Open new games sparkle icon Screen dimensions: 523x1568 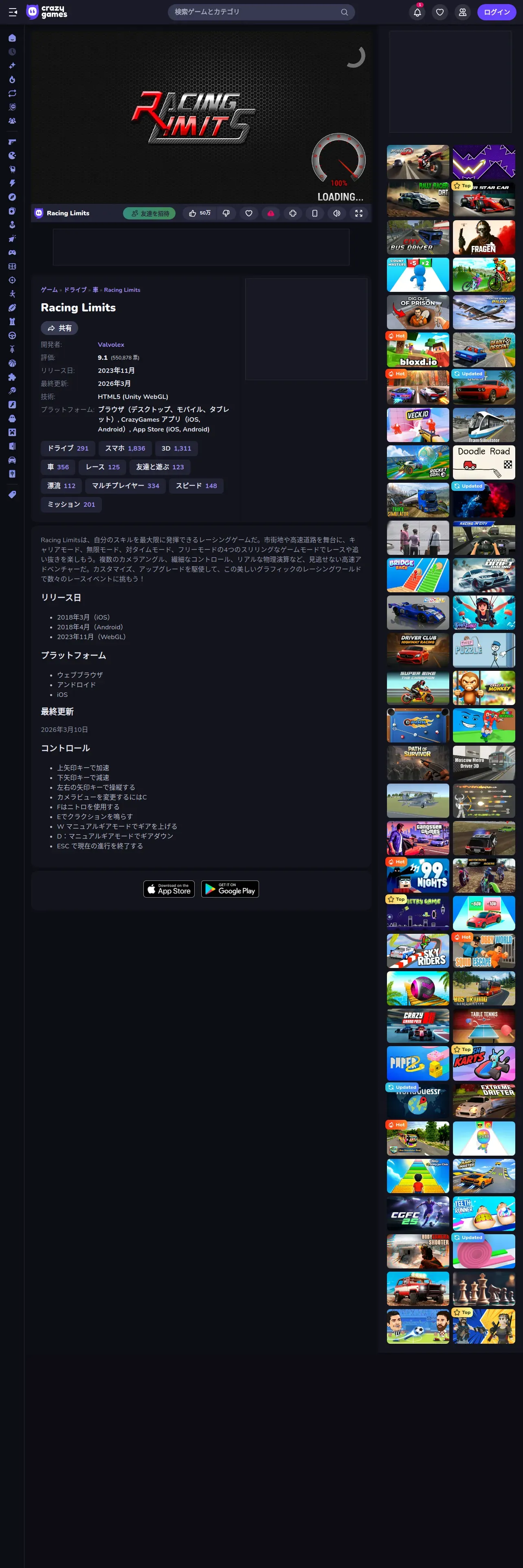[12, 66]
